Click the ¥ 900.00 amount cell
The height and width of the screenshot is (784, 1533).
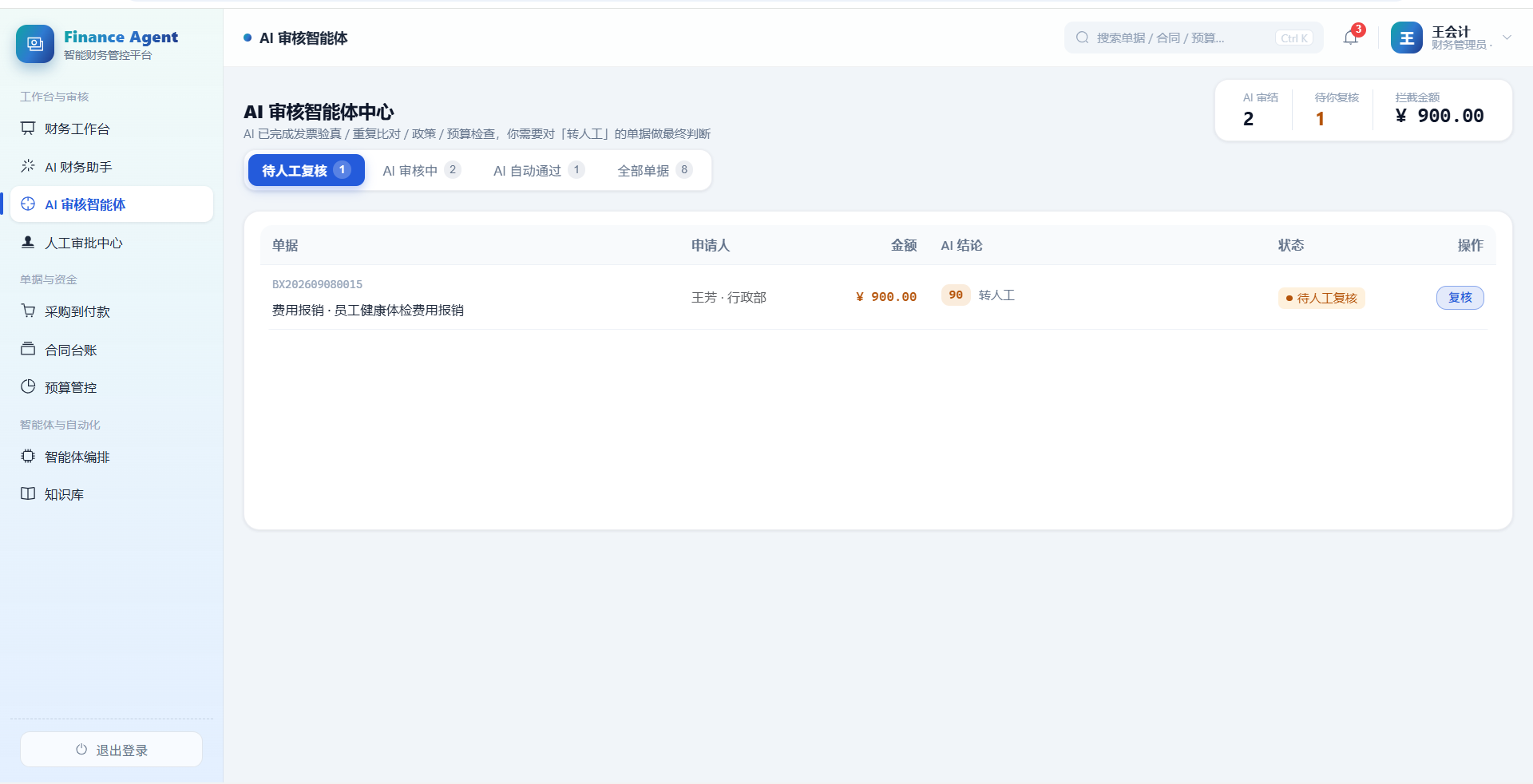[x=885, y=296]
